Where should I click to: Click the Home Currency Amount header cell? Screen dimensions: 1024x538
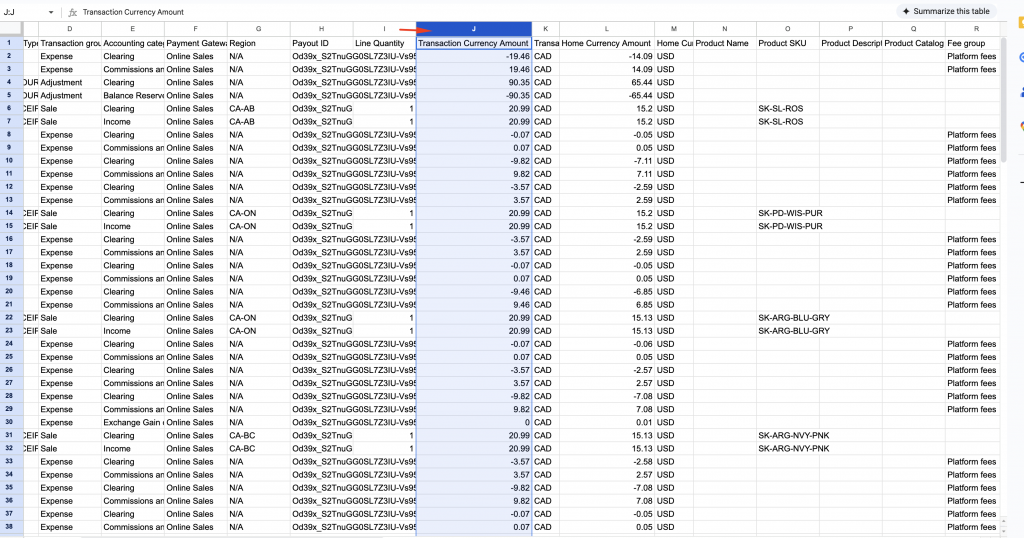(606, 44)
